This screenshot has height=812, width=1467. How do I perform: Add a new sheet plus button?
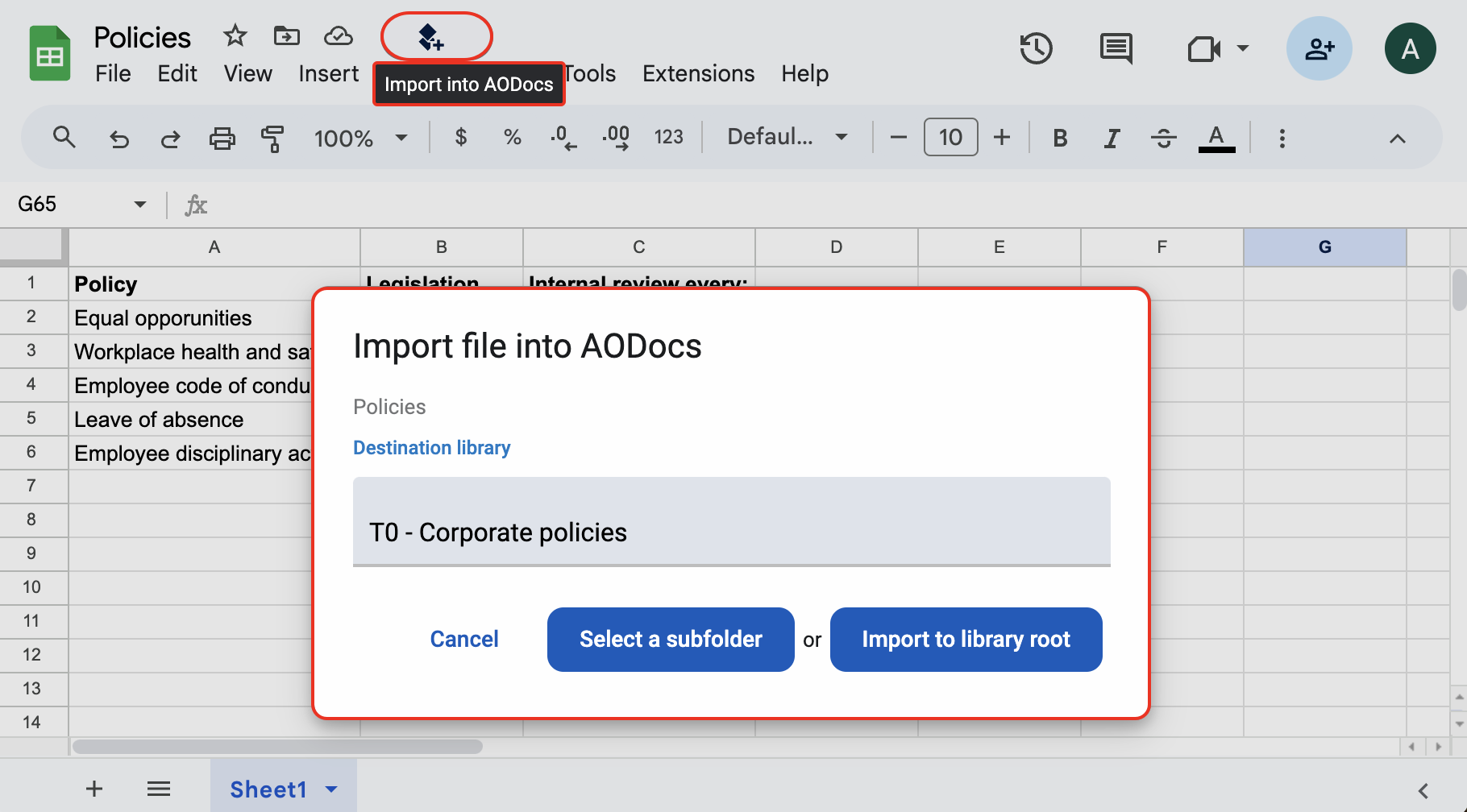[x=94, y=789]
